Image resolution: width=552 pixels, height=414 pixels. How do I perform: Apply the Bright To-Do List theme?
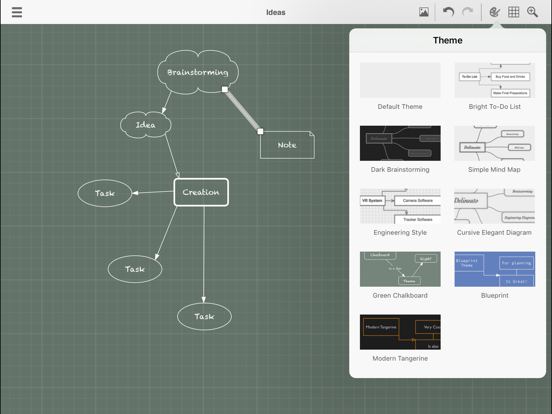(495, 80)
